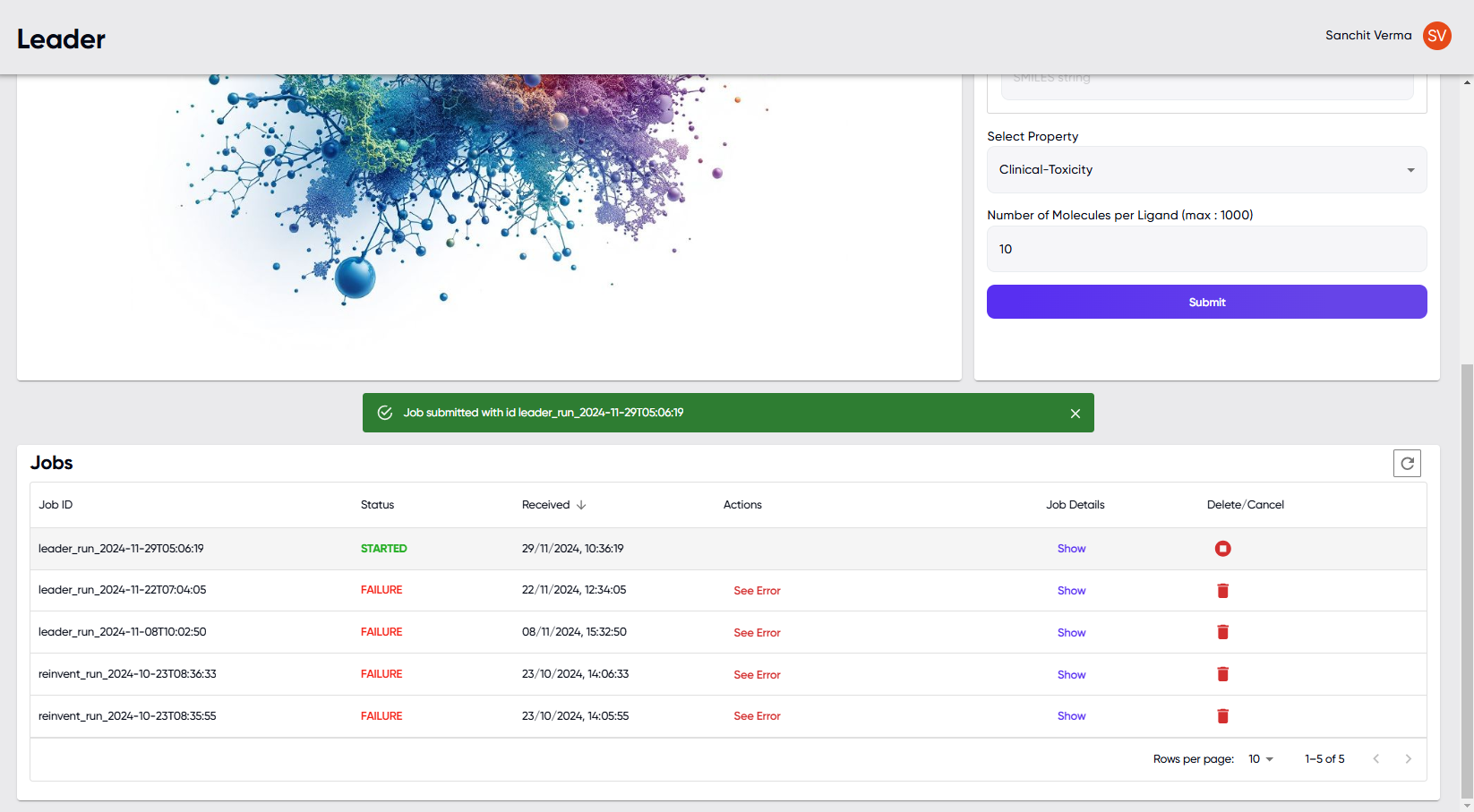Viewport: 1474px width, 812px height.
Task: See Error for leader_run_2024-11-08T10:02:50
Action: pos(757,633)
